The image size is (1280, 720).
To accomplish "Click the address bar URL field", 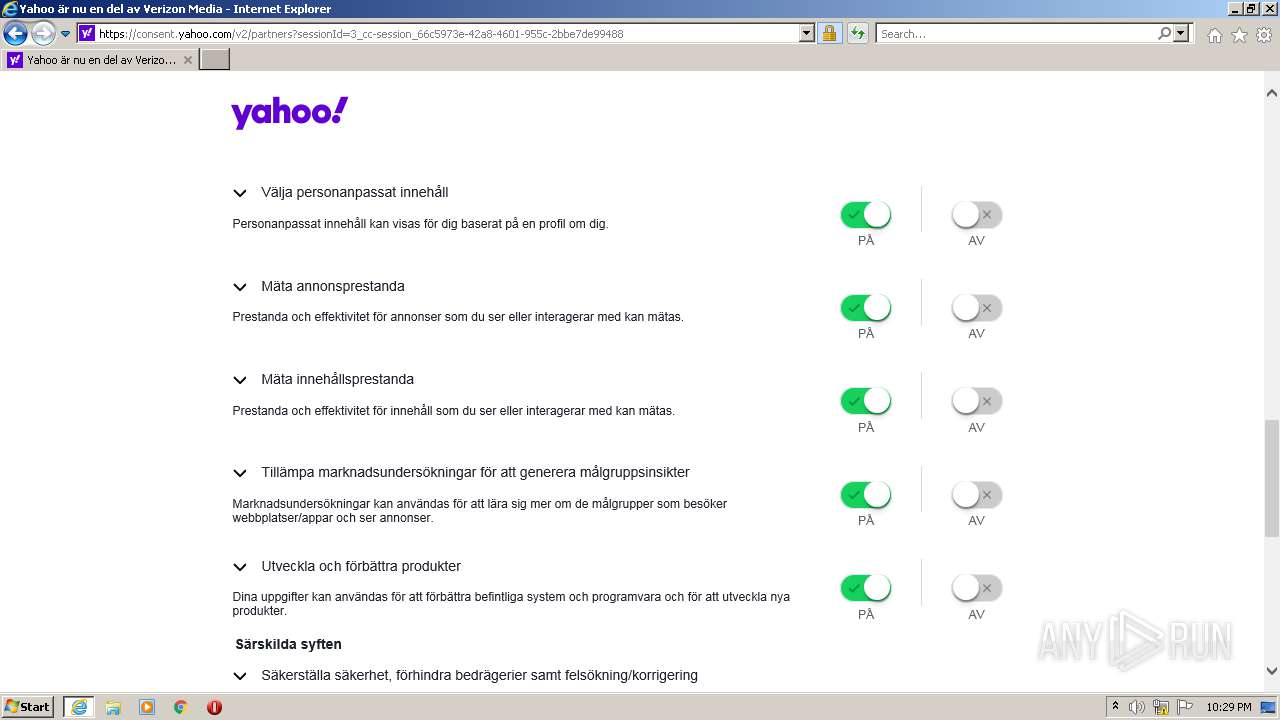I will tap(447, 33).
